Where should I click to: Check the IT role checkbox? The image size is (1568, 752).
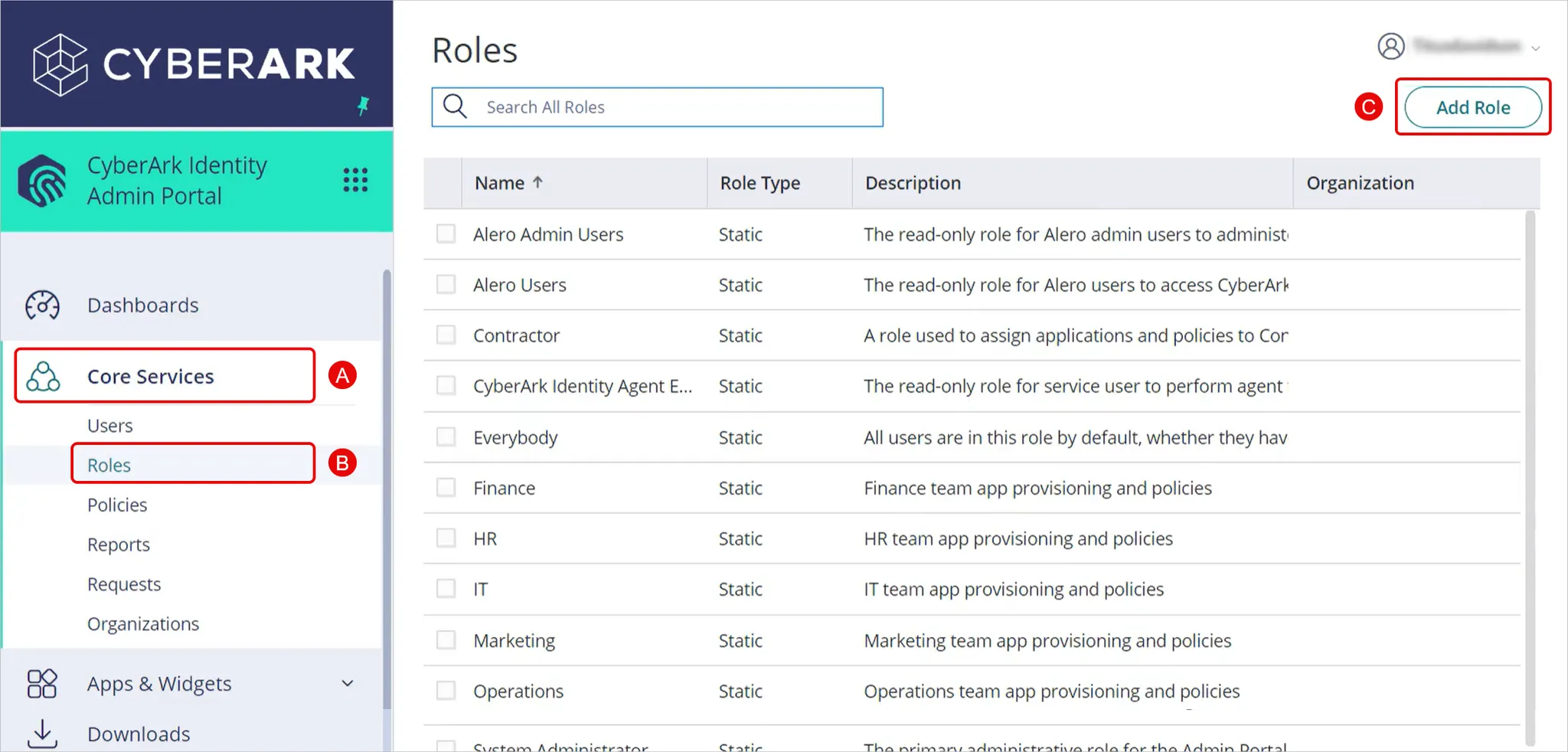tap(446, 588)
